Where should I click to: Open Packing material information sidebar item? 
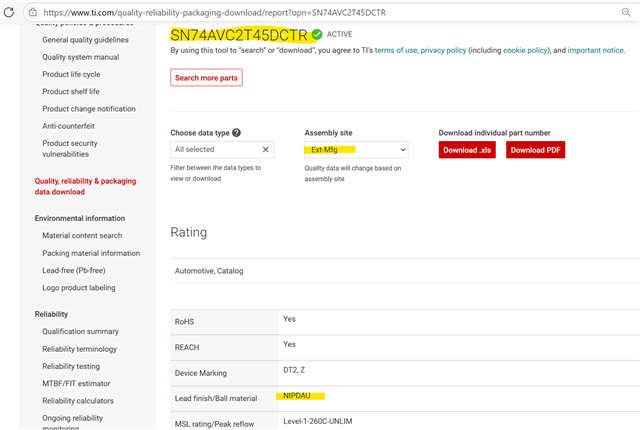91,253
